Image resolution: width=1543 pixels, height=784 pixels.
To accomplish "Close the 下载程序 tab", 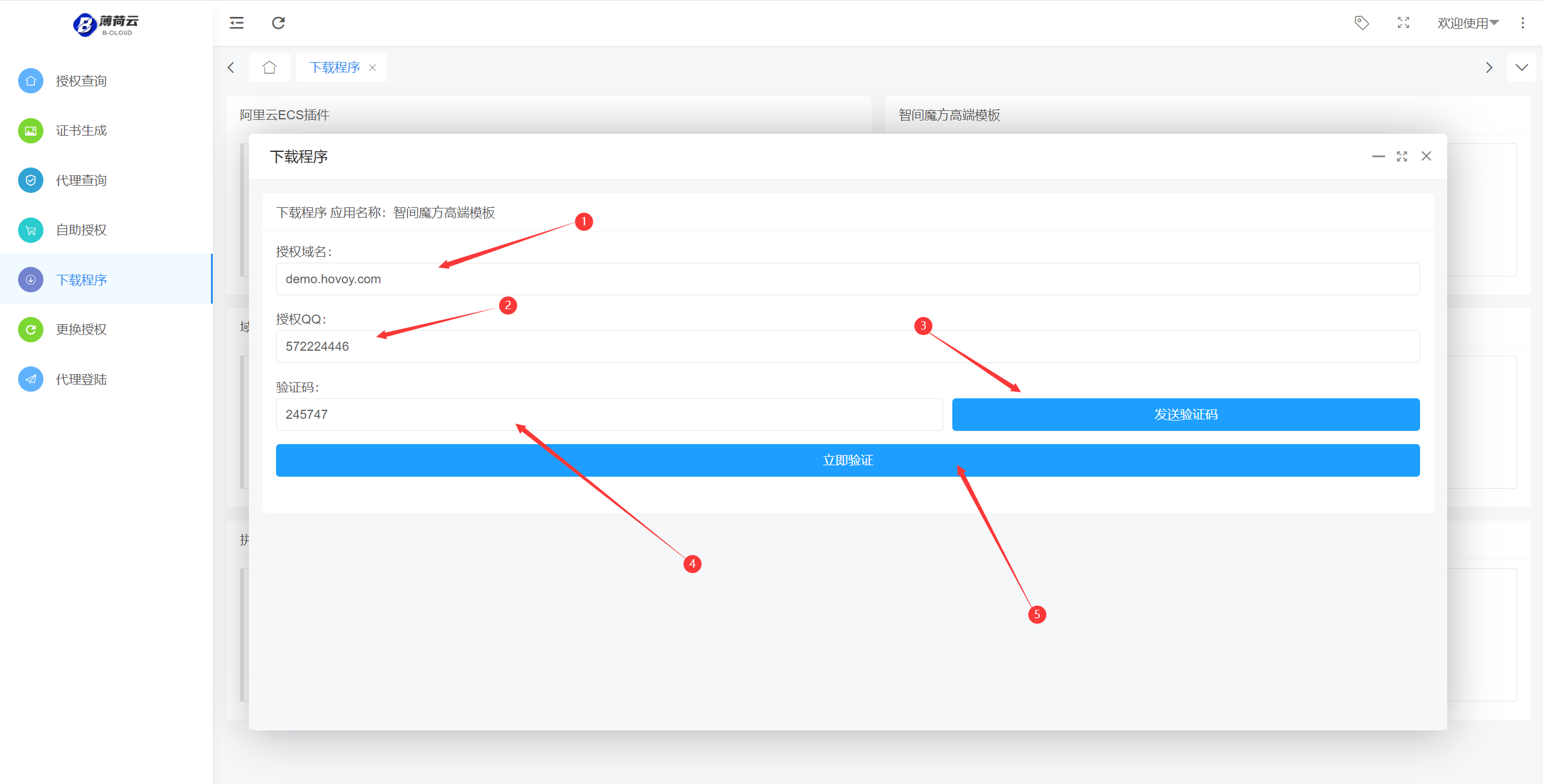I will coord(372,67).
